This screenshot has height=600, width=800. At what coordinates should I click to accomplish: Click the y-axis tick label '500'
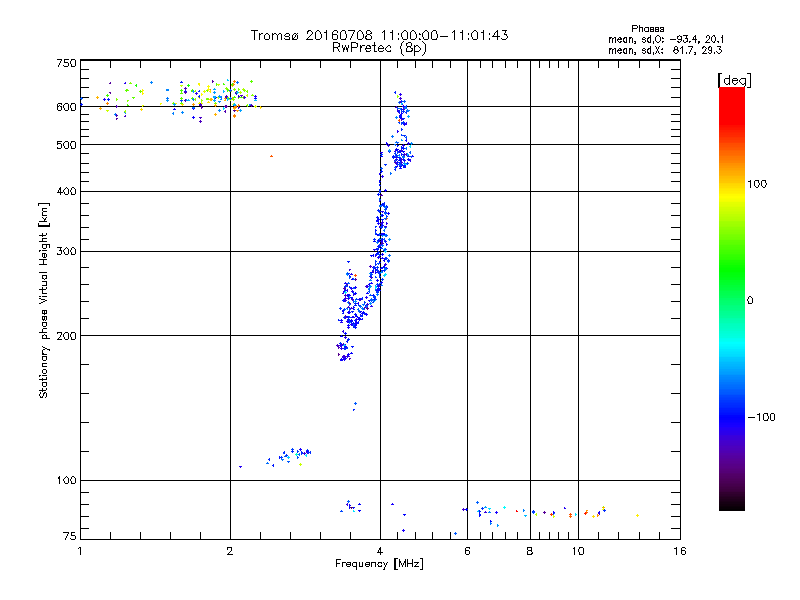pos(66,145)
